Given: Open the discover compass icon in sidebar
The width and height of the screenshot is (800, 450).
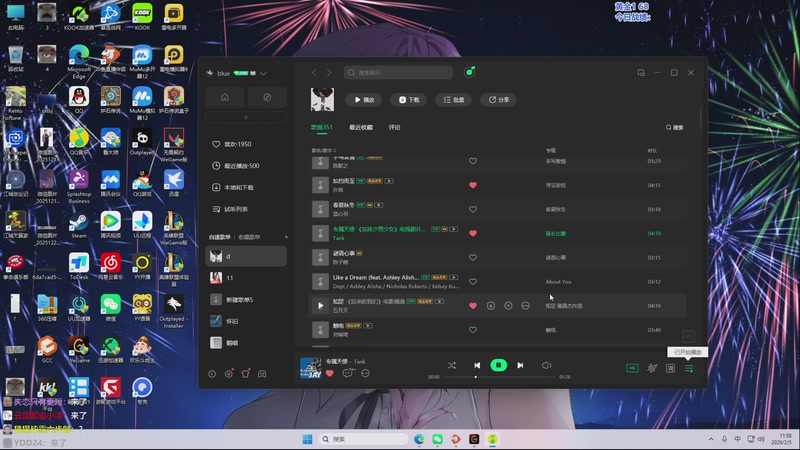Looking at the screenshot, I should point(267,97).
